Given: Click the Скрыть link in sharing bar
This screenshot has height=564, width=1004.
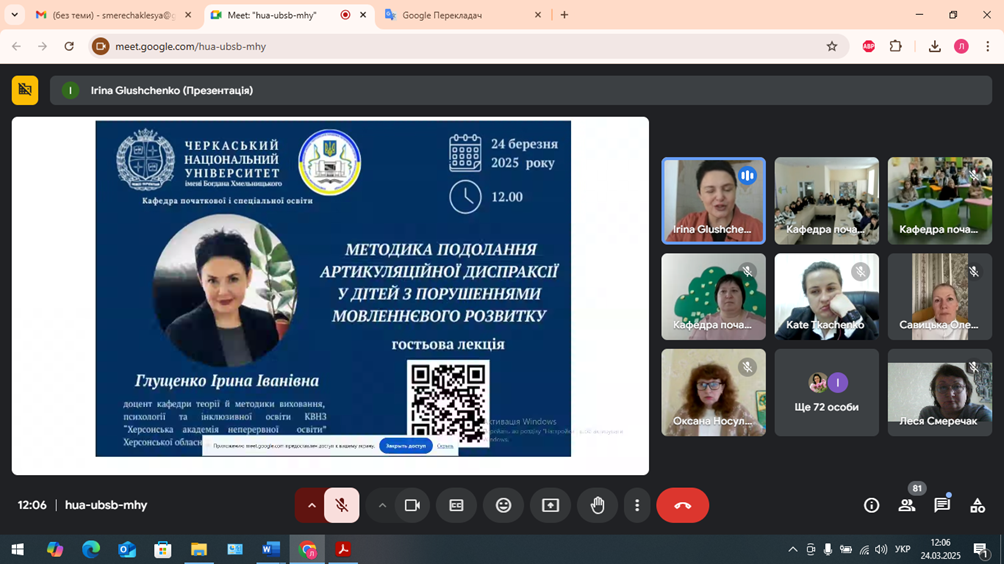Looking at the screenshot, I should (445, 446).
